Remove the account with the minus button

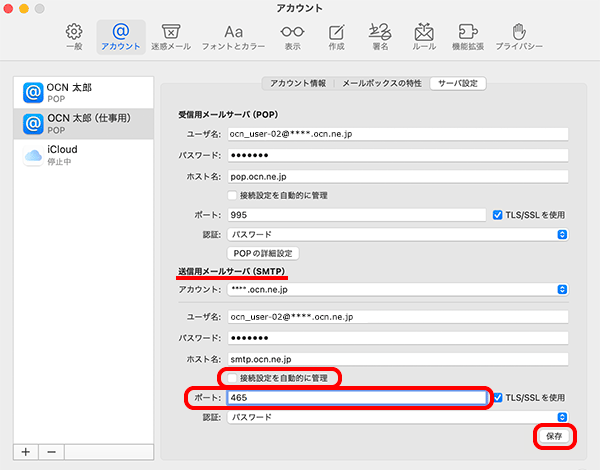pyautogui.click(x=51, y=452)
